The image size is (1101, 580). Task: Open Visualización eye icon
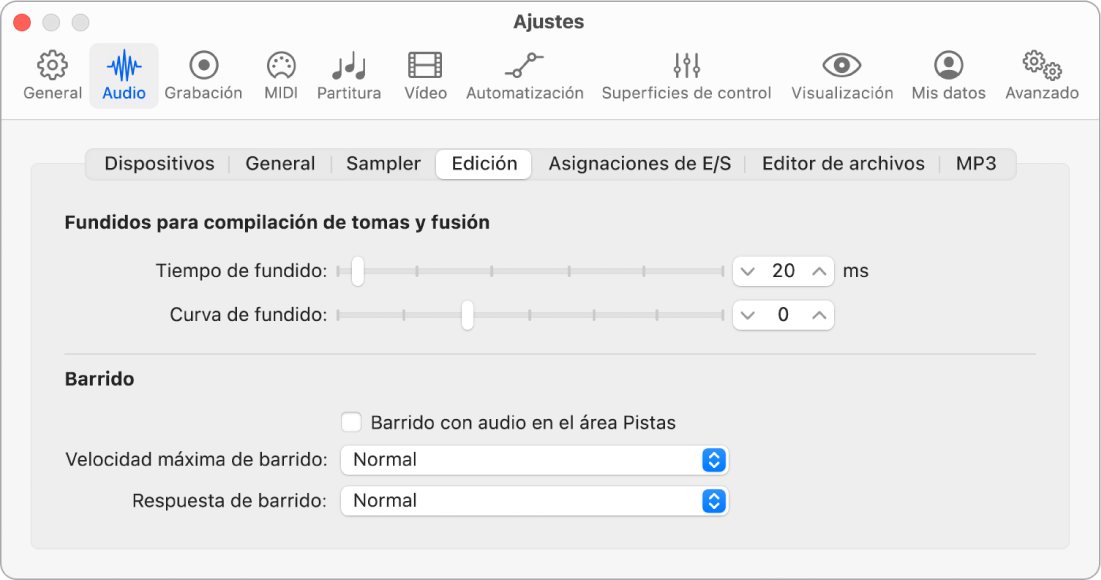[x=842, y=65]
